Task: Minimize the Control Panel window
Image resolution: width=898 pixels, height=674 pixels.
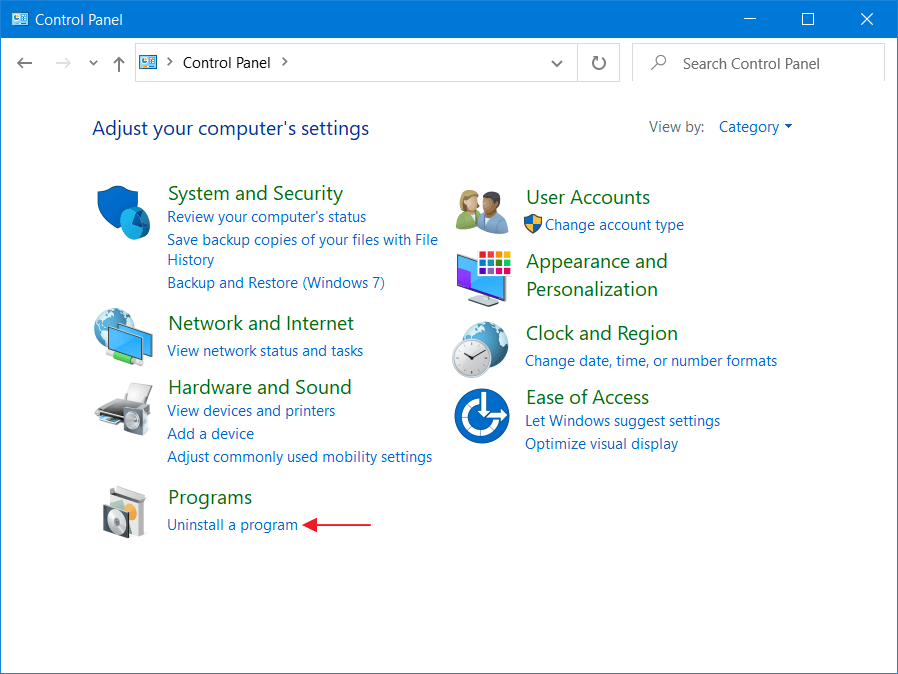Action: pos(750,19)
